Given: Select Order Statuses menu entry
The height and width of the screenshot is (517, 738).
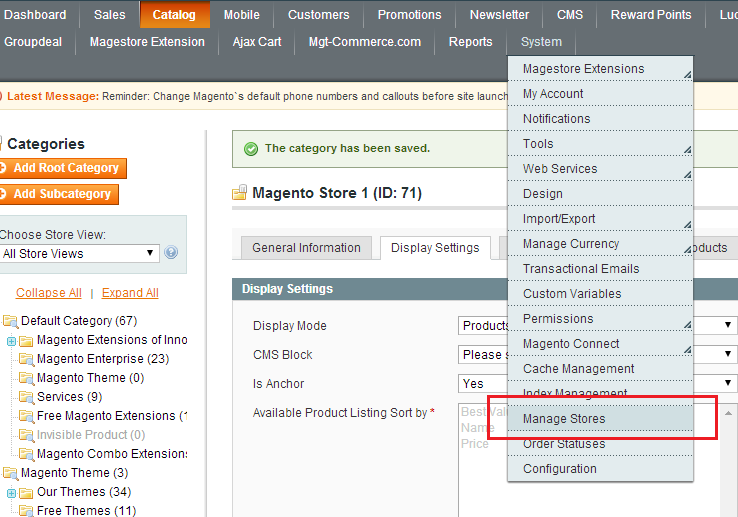Looking at the screenshot, I should pos(600,444).
